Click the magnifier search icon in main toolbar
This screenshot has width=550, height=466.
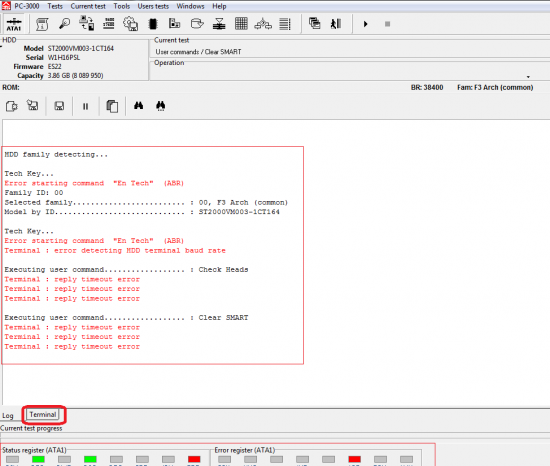(x=65, y=24)
